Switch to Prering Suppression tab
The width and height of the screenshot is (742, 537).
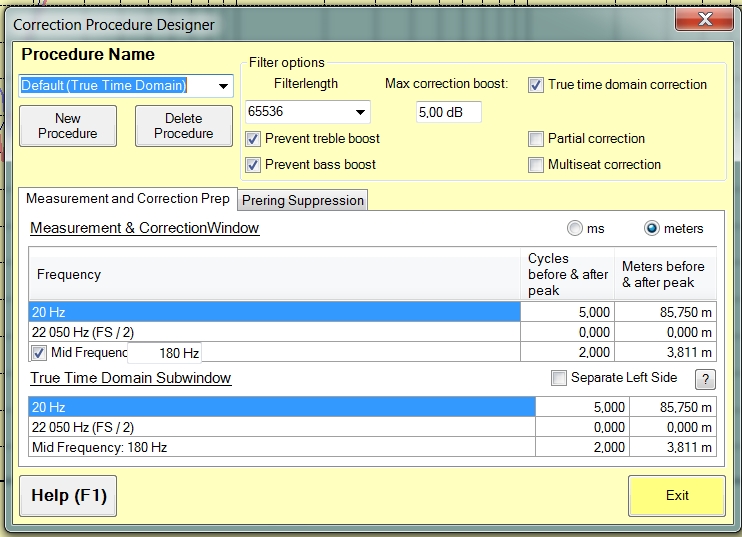(x=303, y=200)
